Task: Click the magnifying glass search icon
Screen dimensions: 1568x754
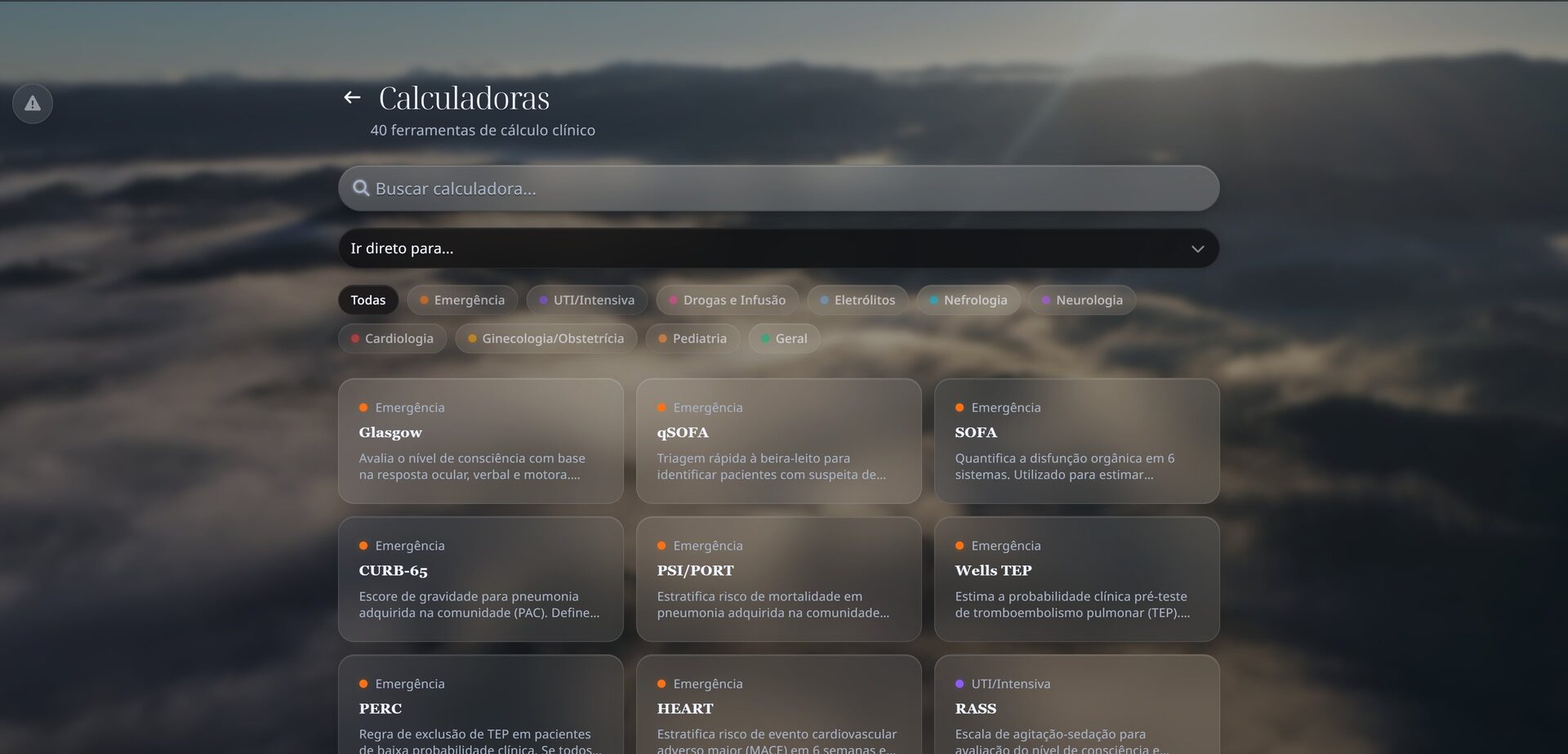Action: 360,189
